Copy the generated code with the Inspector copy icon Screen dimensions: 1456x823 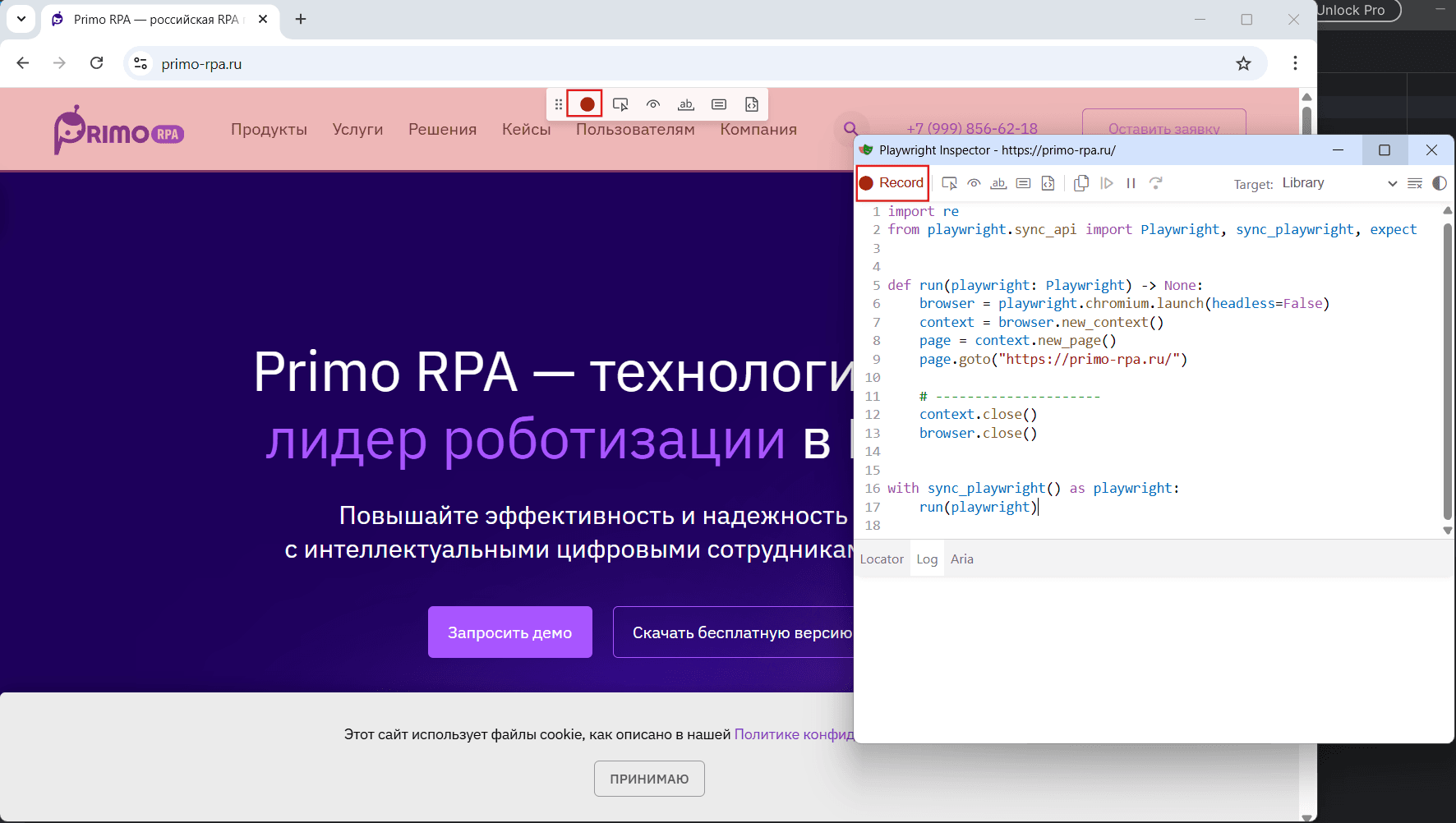click(x=1081, y=183)
